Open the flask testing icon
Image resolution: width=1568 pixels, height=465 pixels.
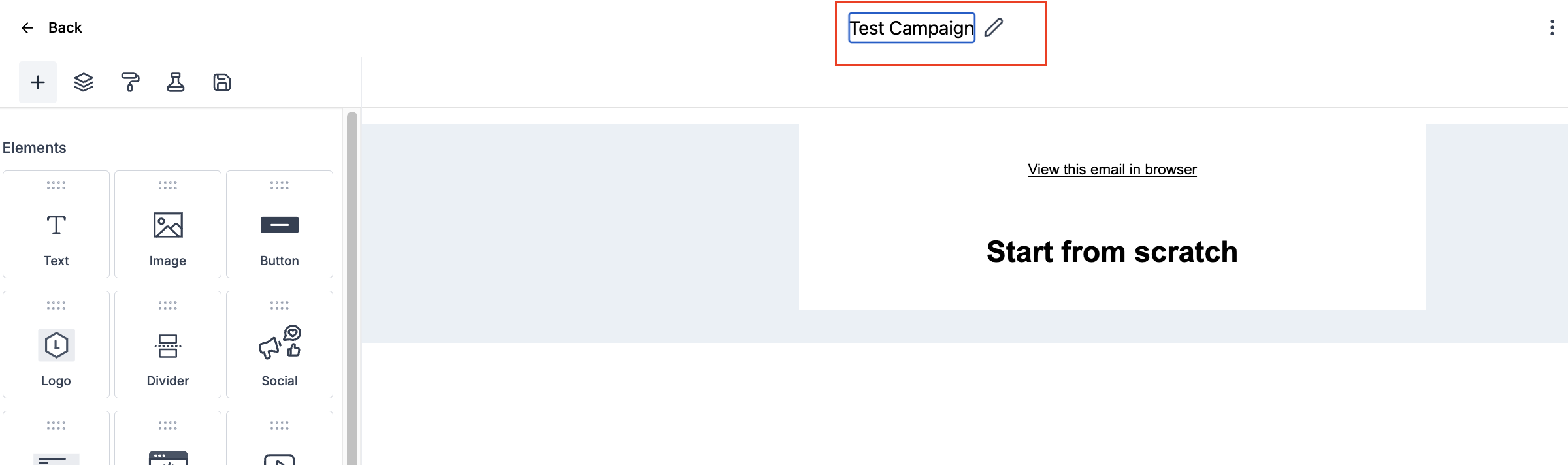point(176,82)
